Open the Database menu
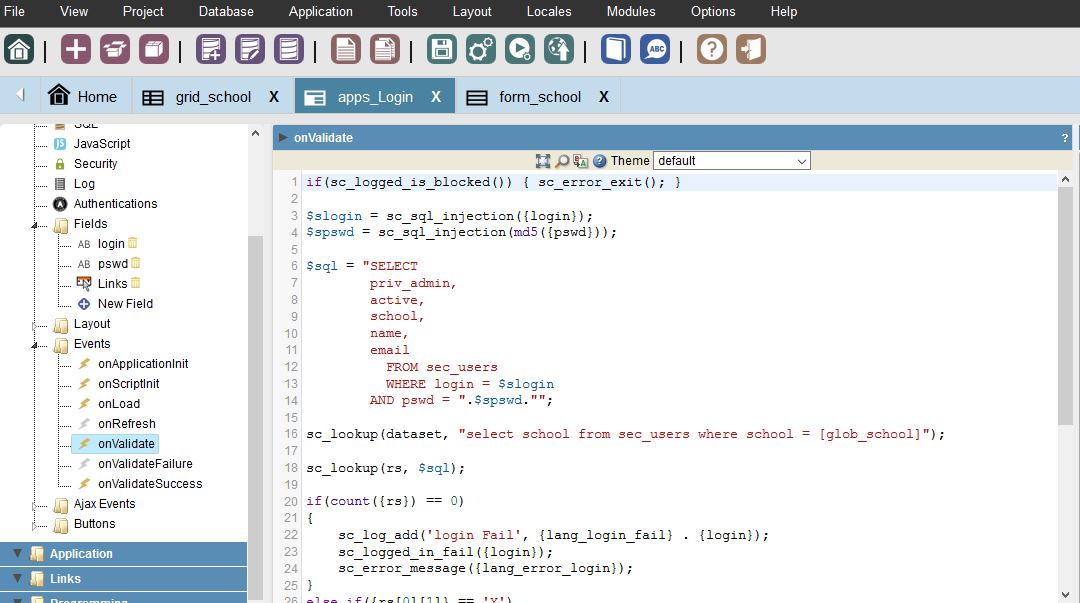 (x=226, y=12)
